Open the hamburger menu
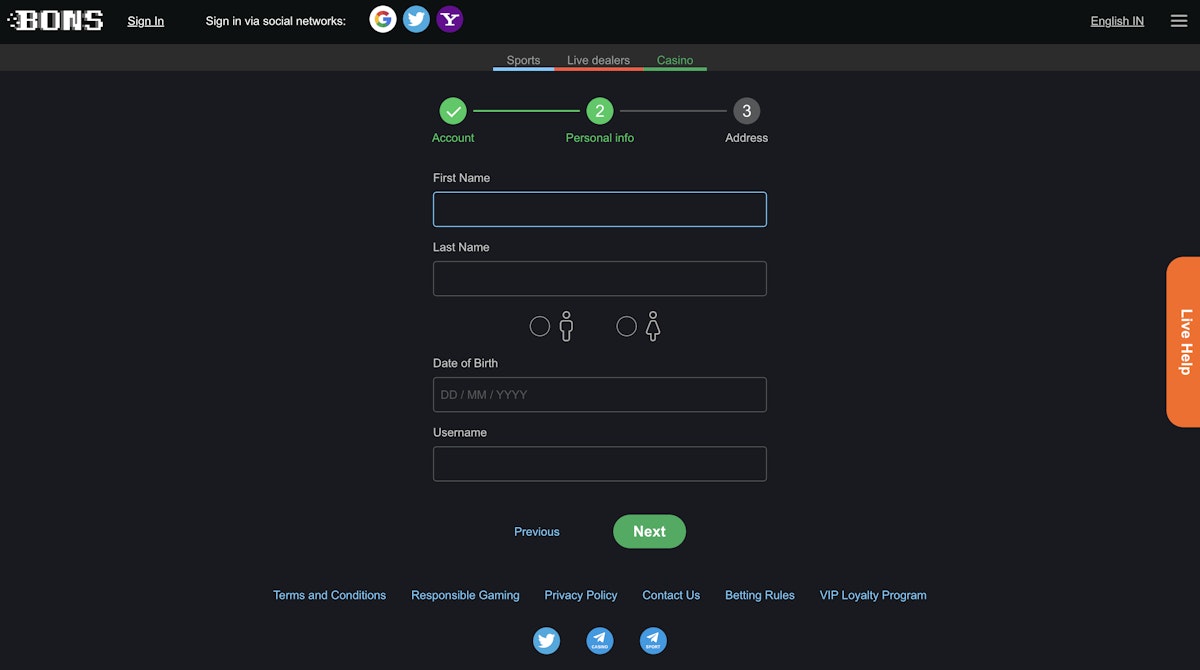Screen dimensions: 1200x670 click(x=1179, y=21)
